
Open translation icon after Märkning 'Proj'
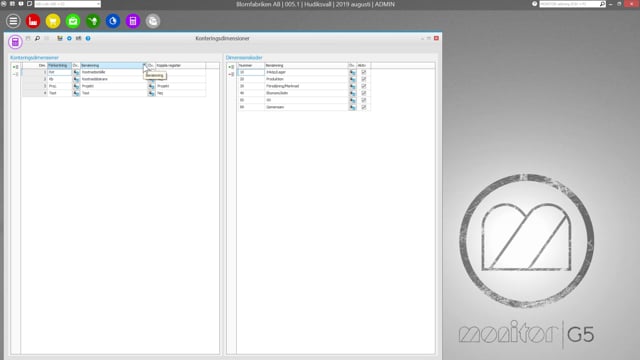pos(76,86)
